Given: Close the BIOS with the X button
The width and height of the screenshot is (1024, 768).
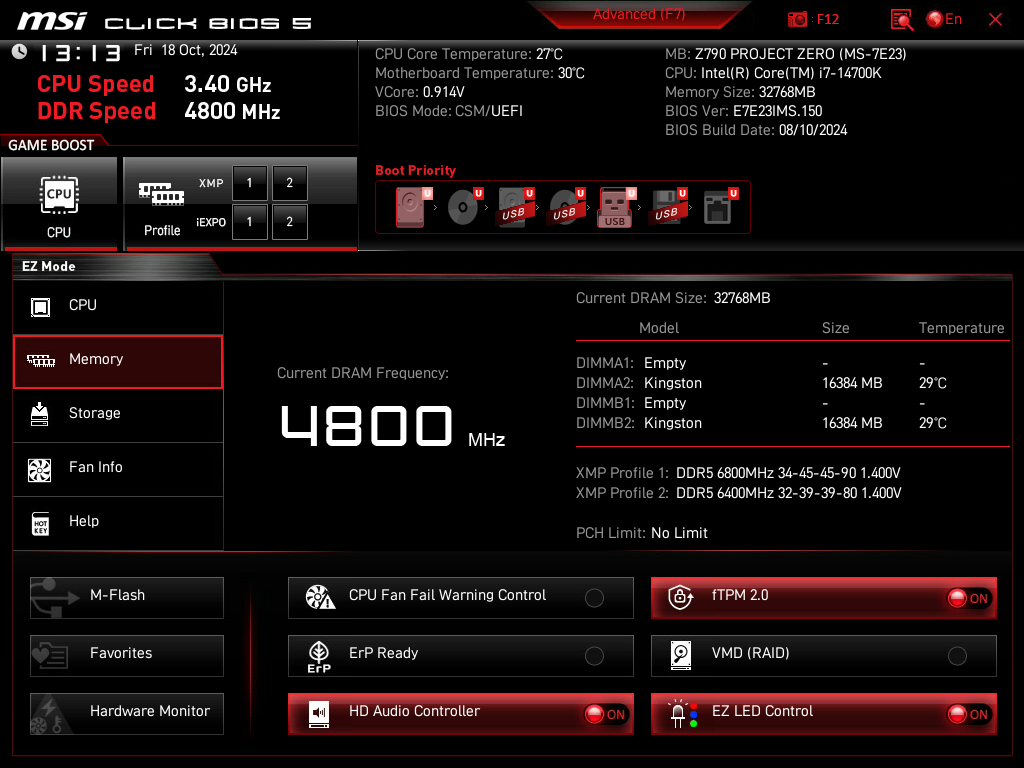Looking at the screenshot, I should (995, 20).
